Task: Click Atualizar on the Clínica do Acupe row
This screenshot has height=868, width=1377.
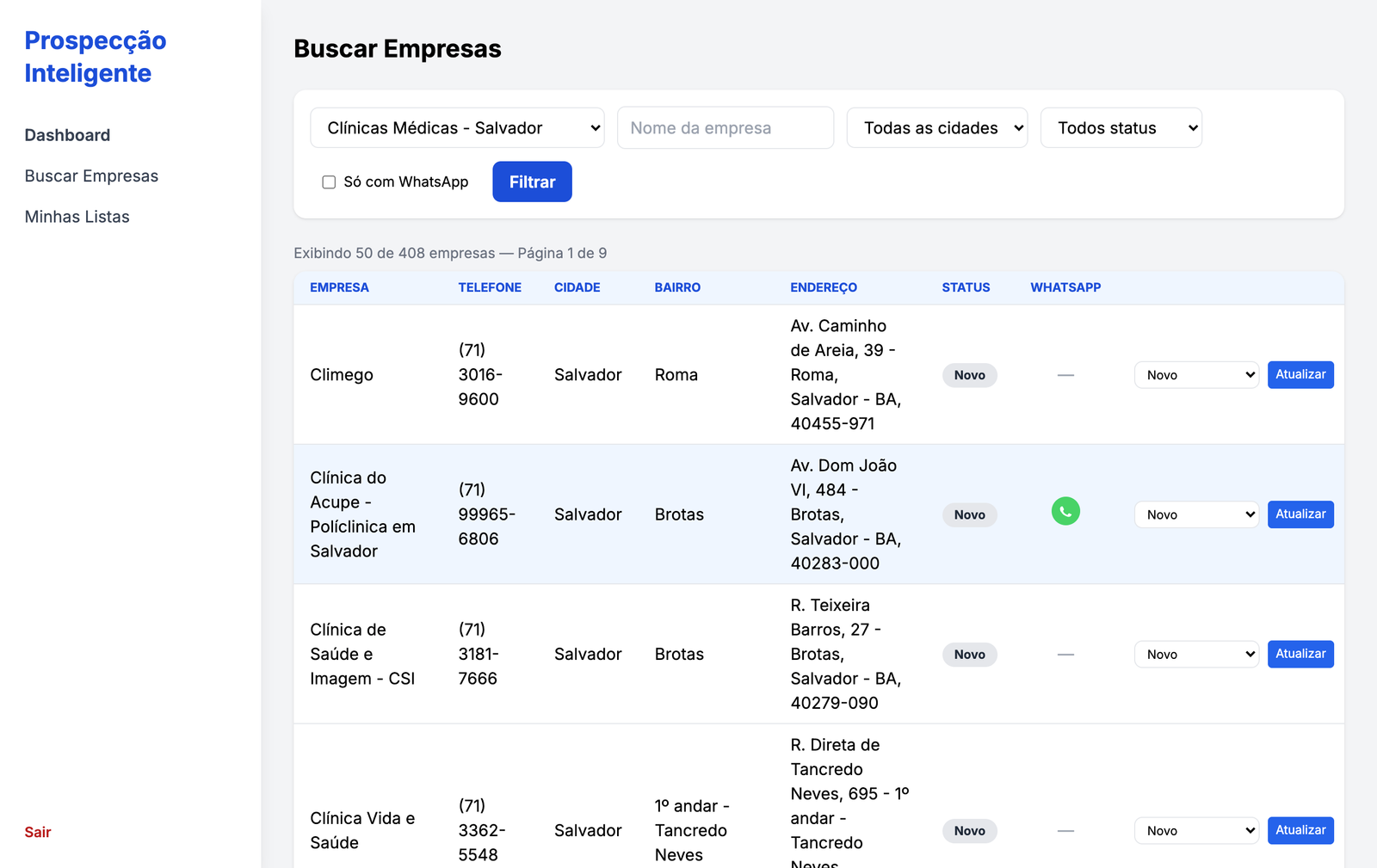Action: coord(1300,514)
